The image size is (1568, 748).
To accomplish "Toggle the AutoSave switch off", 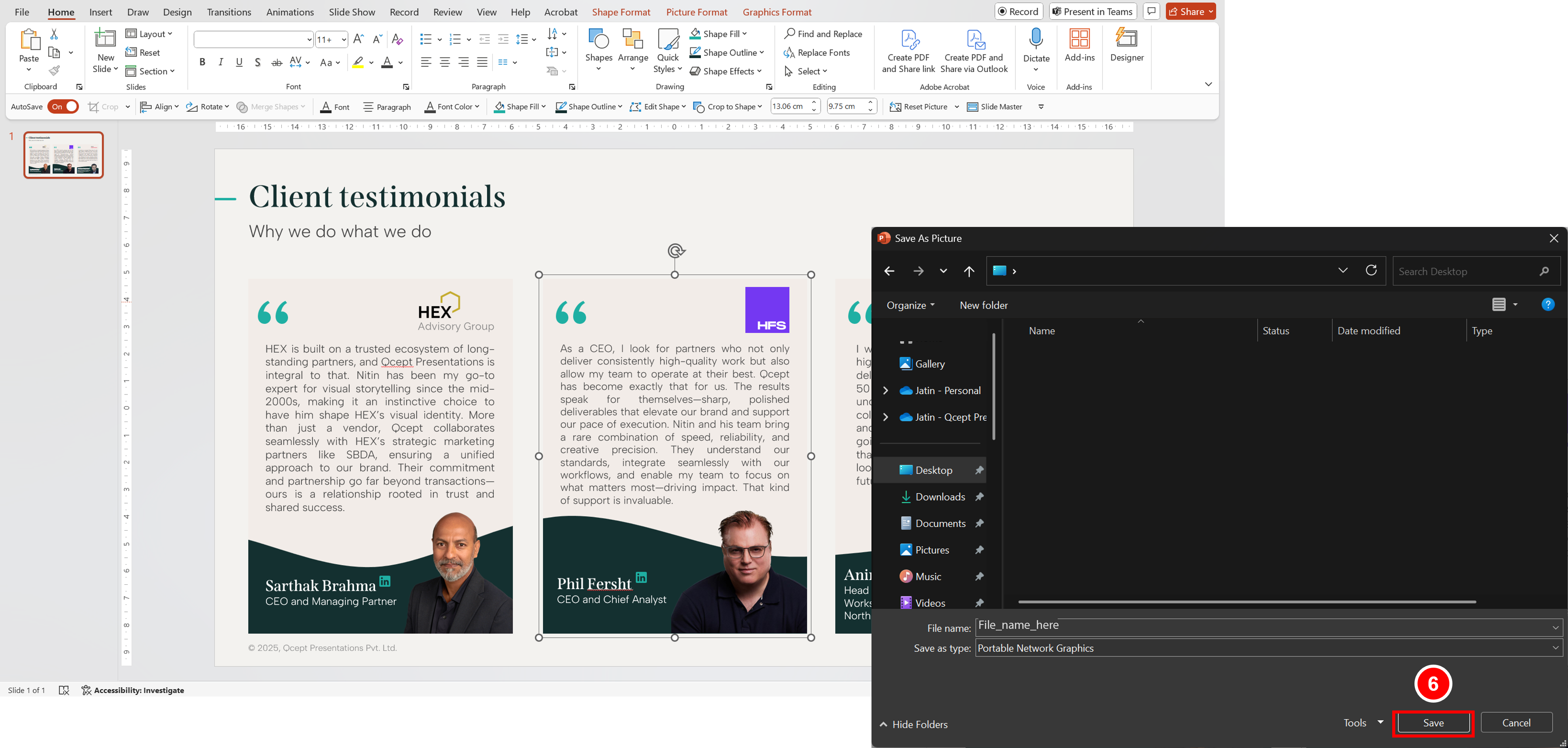I will pyautogui.click(x=64, y=106).
